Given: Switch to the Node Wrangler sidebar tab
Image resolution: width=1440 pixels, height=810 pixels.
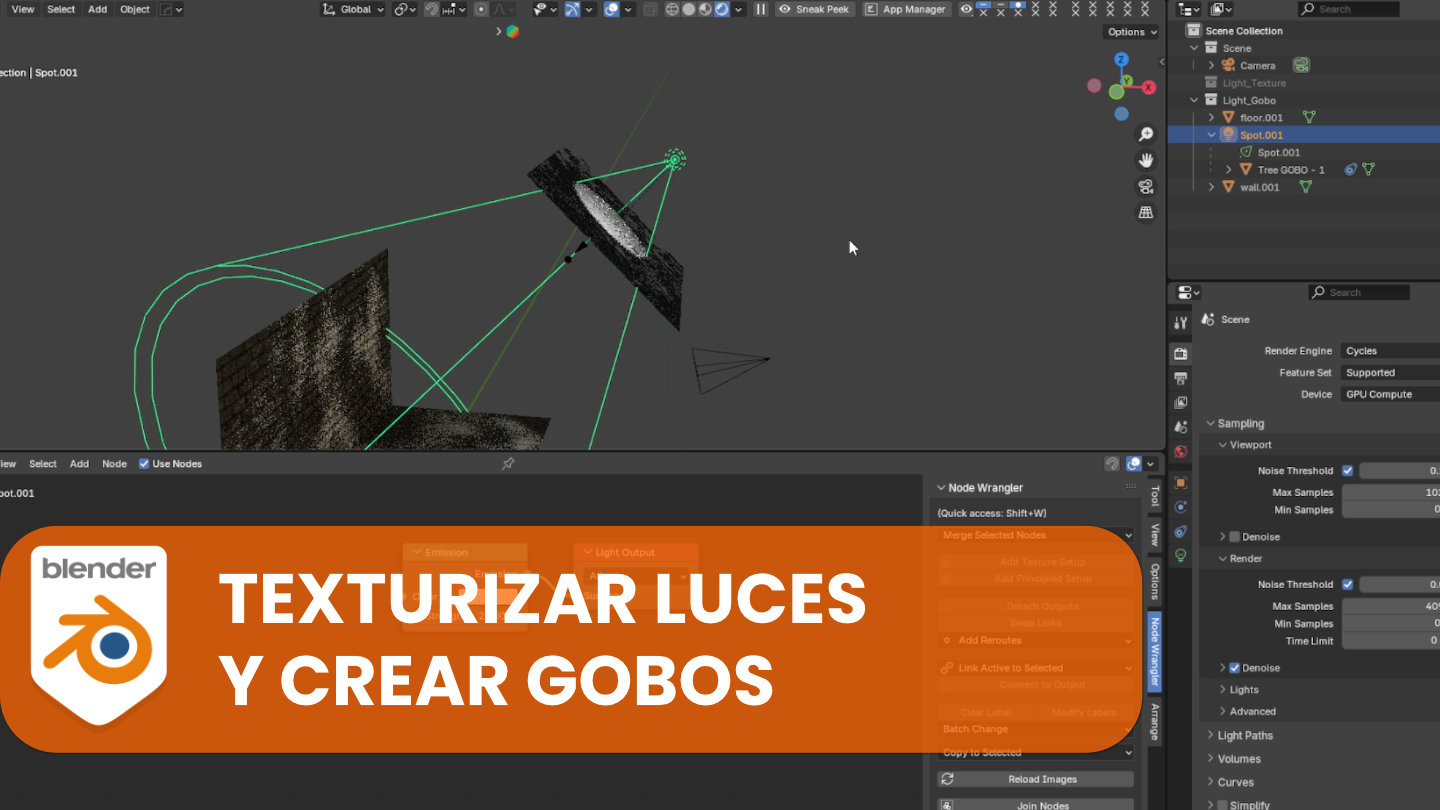Looking at the screenshot, I should [1154, 651].
